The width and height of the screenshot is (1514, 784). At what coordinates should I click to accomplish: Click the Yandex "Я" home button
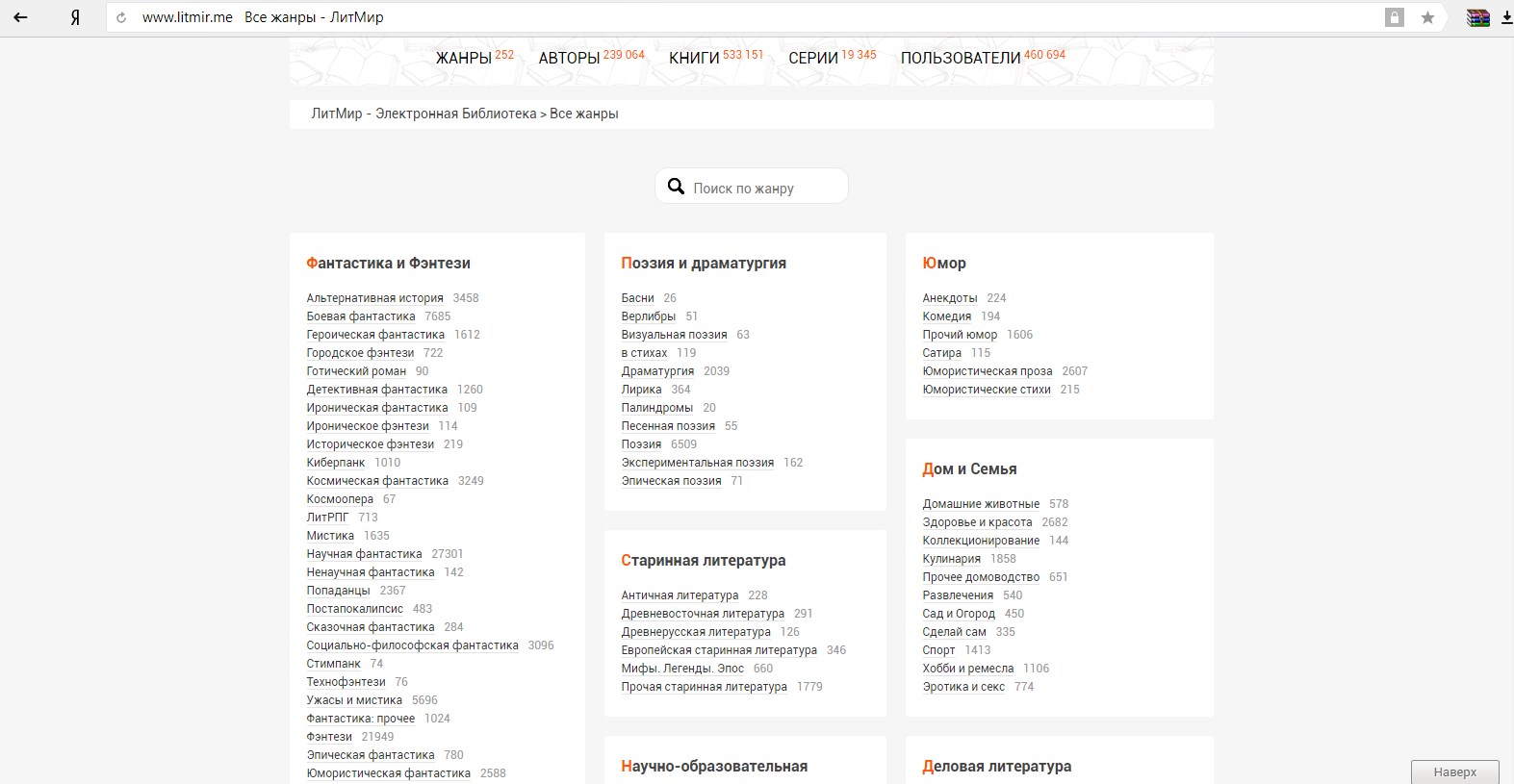(75, 17)
